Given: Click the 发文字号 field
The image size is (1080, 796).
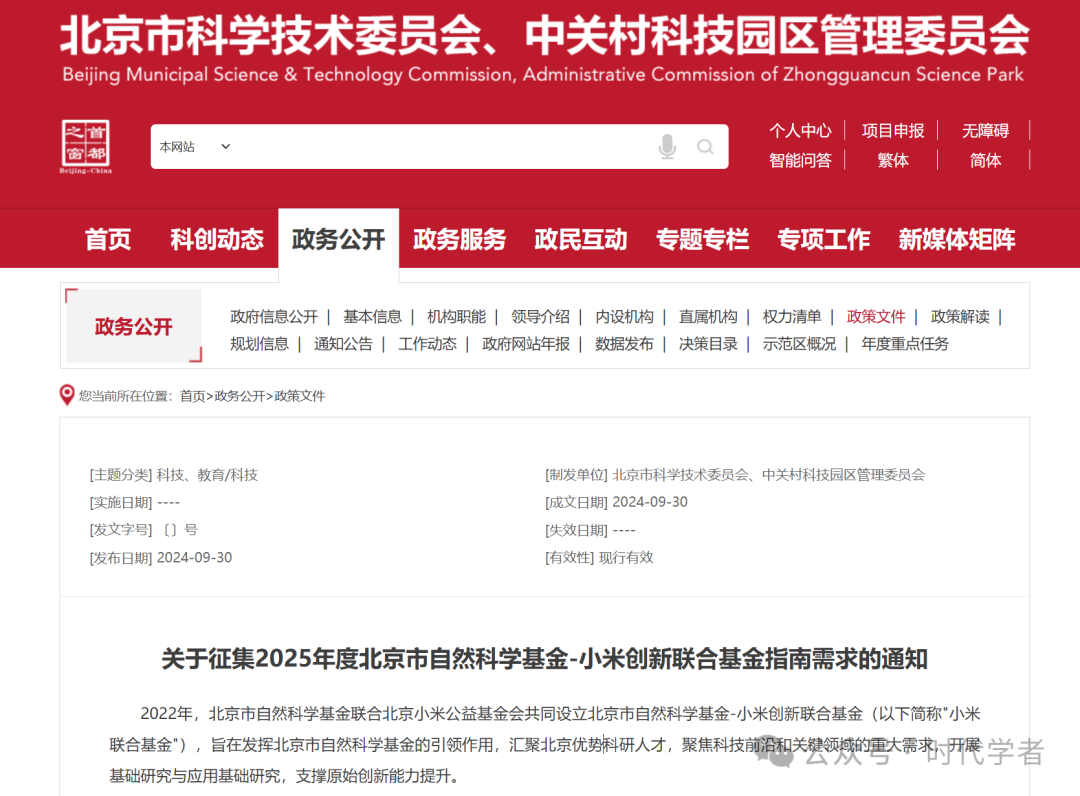Looking at the screenshot, I should pyautogui.click(x=143, y=530).
